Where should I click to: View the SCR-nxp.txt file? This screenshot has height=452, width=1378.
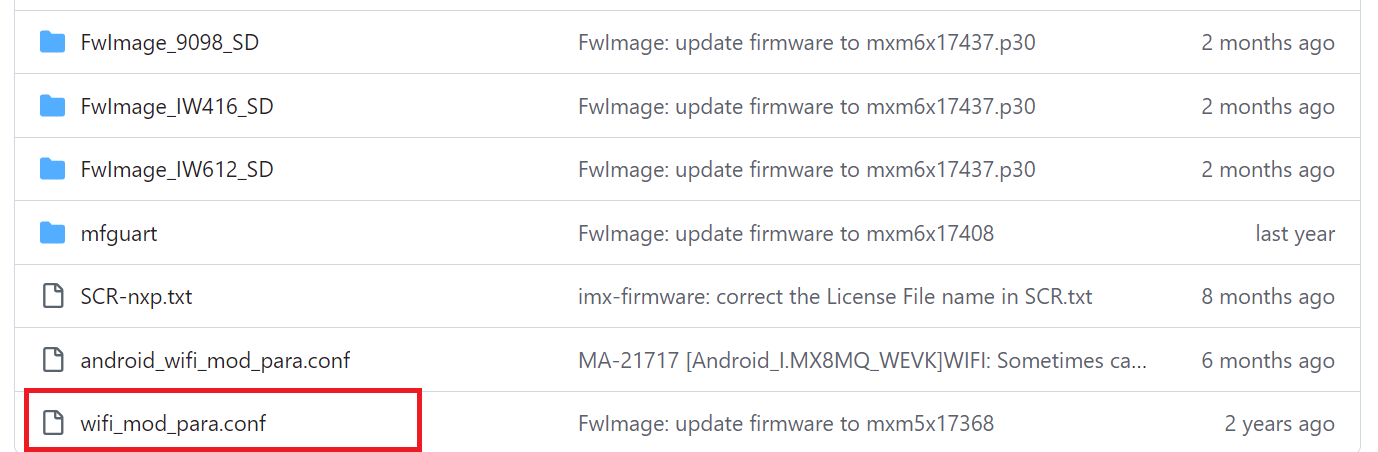[136, 297]
